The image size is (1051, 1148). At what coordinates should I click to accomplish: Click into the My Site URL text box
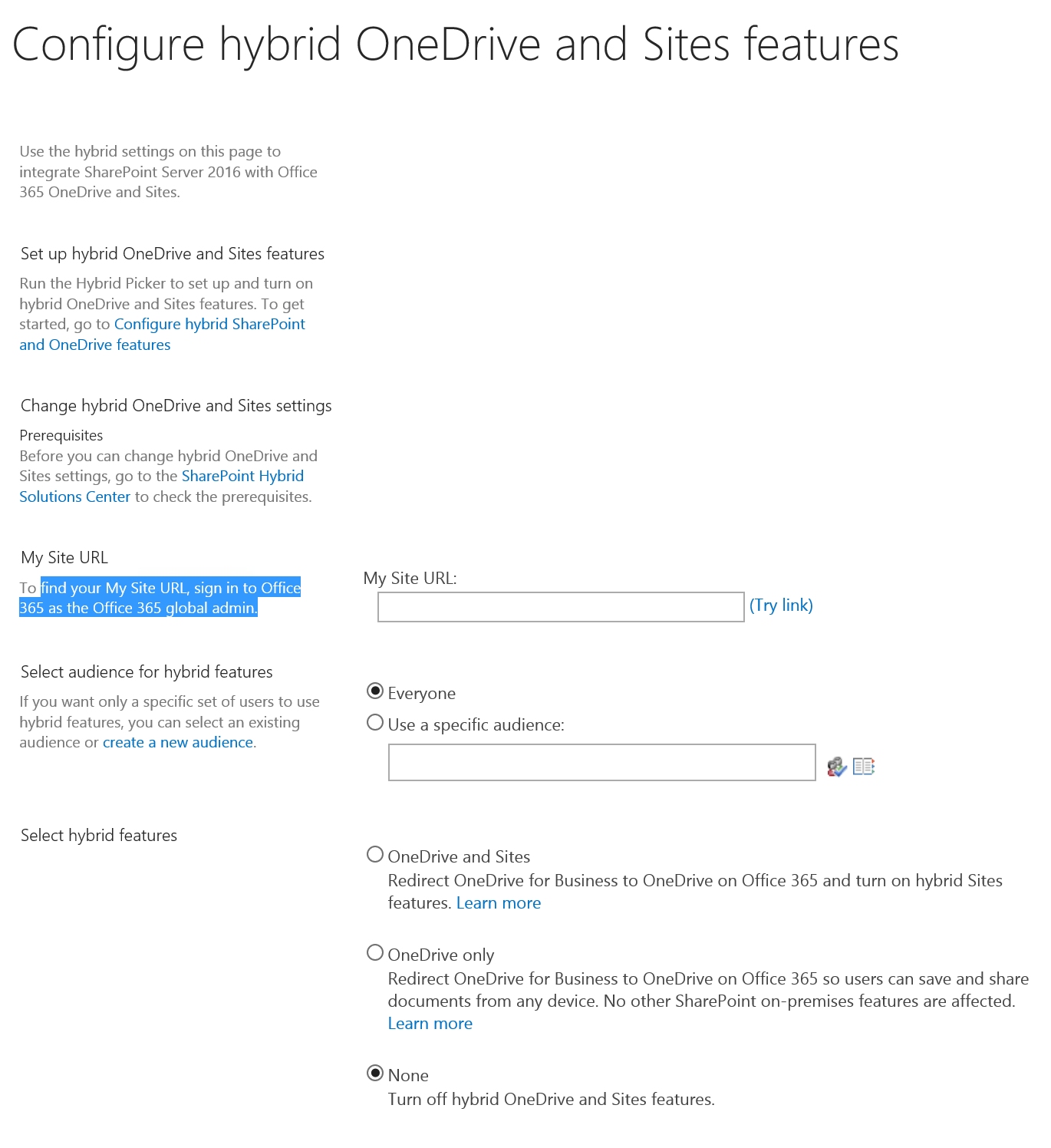(x=561, y=607)
